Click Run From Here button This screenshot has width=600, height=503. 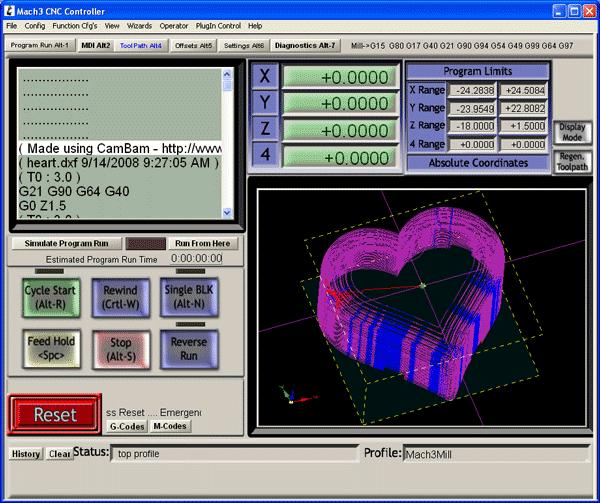pyautogui.click(x=203, y=244)
